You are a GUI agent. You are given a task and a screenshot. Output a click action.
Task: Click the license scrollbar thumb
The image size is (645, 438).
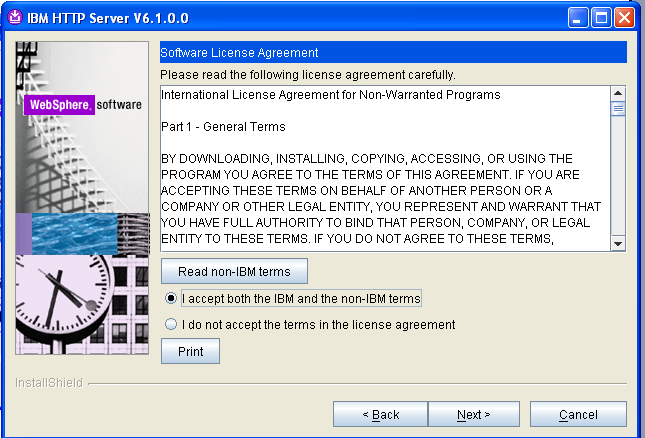pyautogui.click(x=618, y=109)
